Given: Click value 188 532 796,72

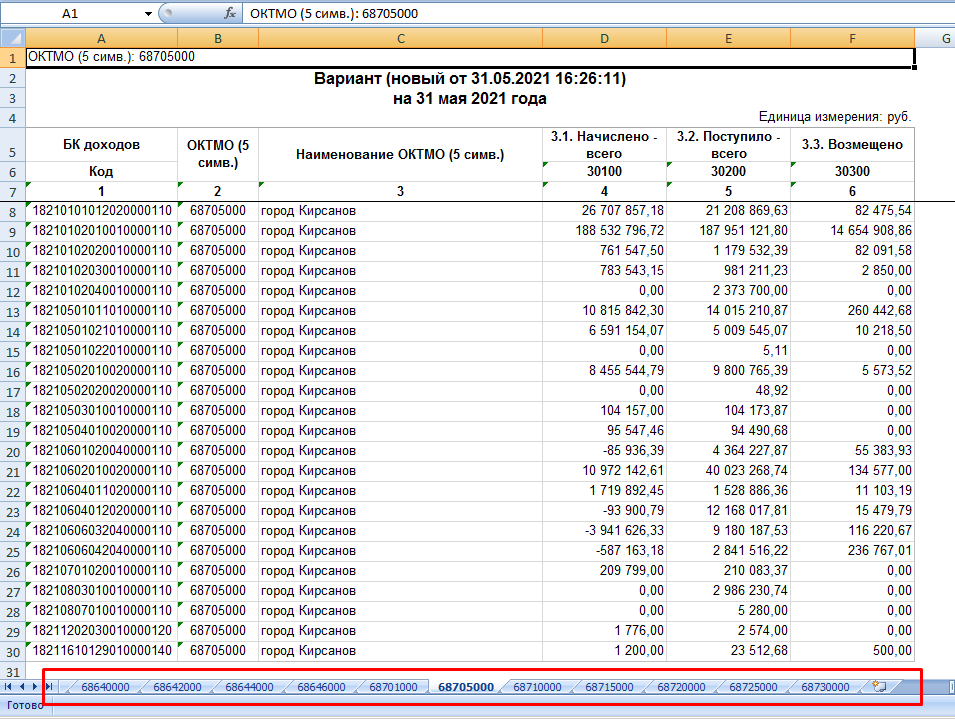Looking at the screenshot, I should coord(619,231).
